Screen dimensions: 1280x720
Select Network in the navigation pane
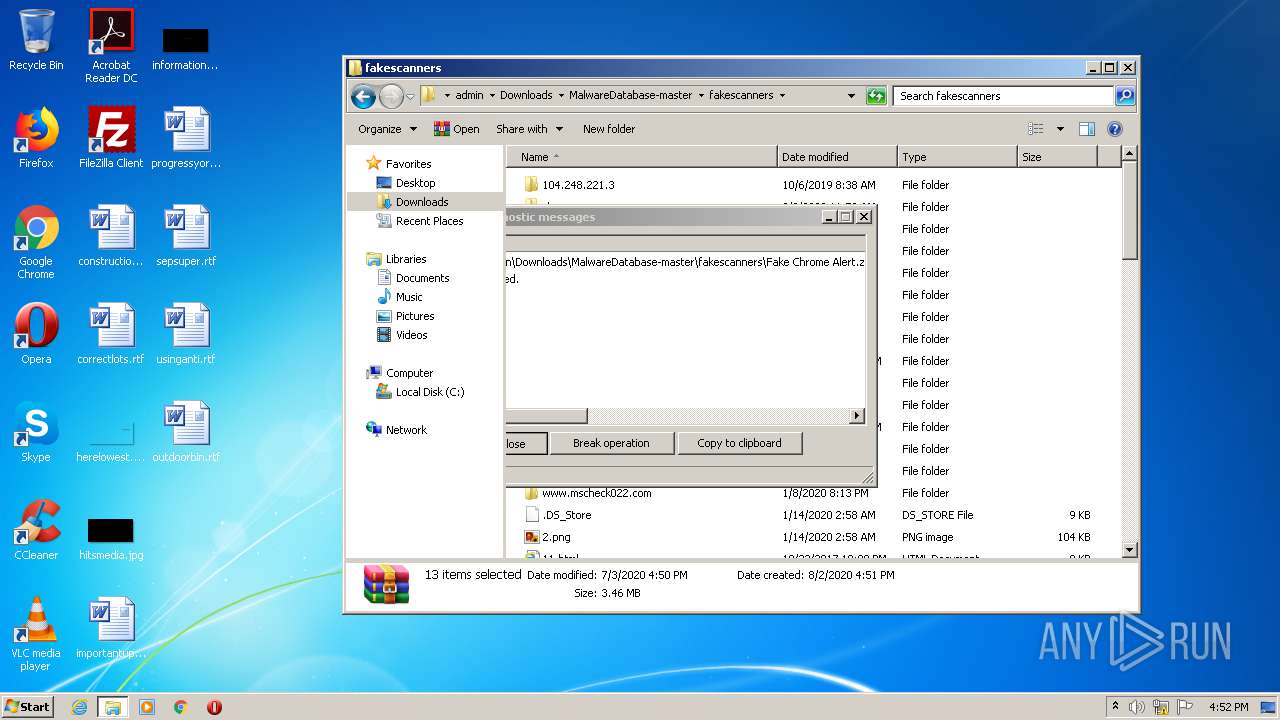(406, 430)
